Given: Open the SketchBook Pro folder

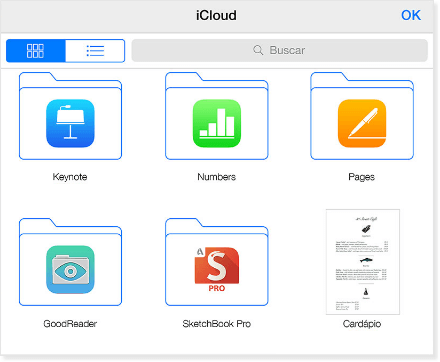Looking at the screenshot, I should click(217, 262).
